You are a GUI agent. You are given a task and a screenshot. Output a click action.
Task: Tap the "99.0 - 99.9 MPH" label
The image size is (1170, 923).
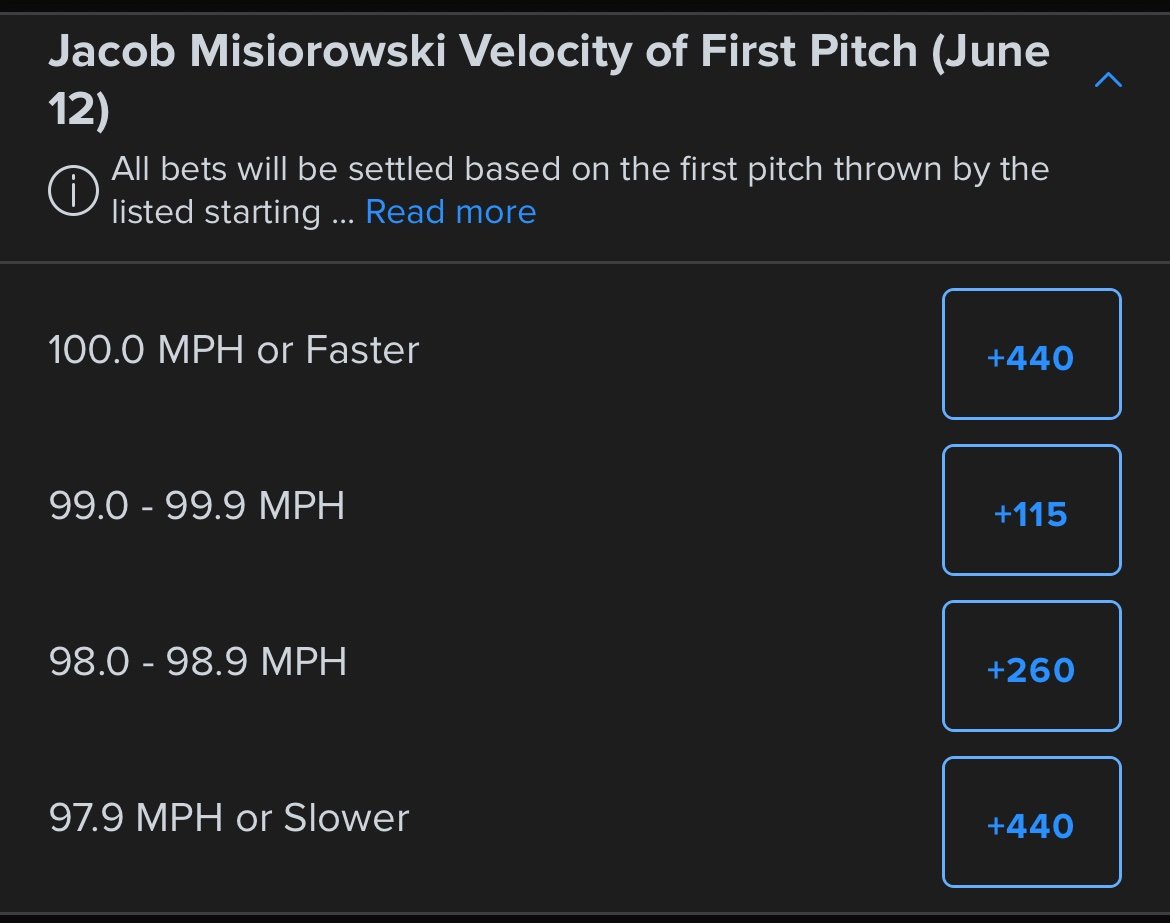197,506
